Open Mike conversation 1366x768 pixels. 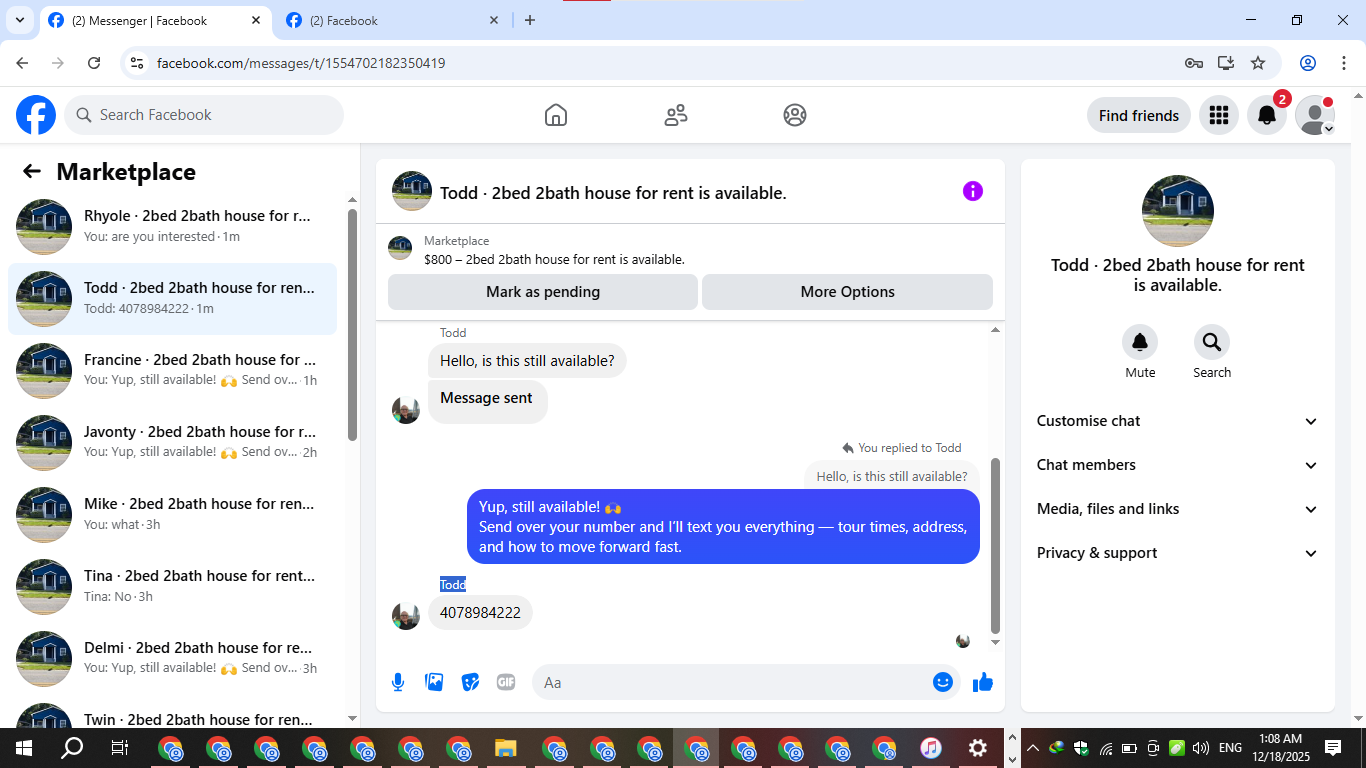click(x=172, y=515)
